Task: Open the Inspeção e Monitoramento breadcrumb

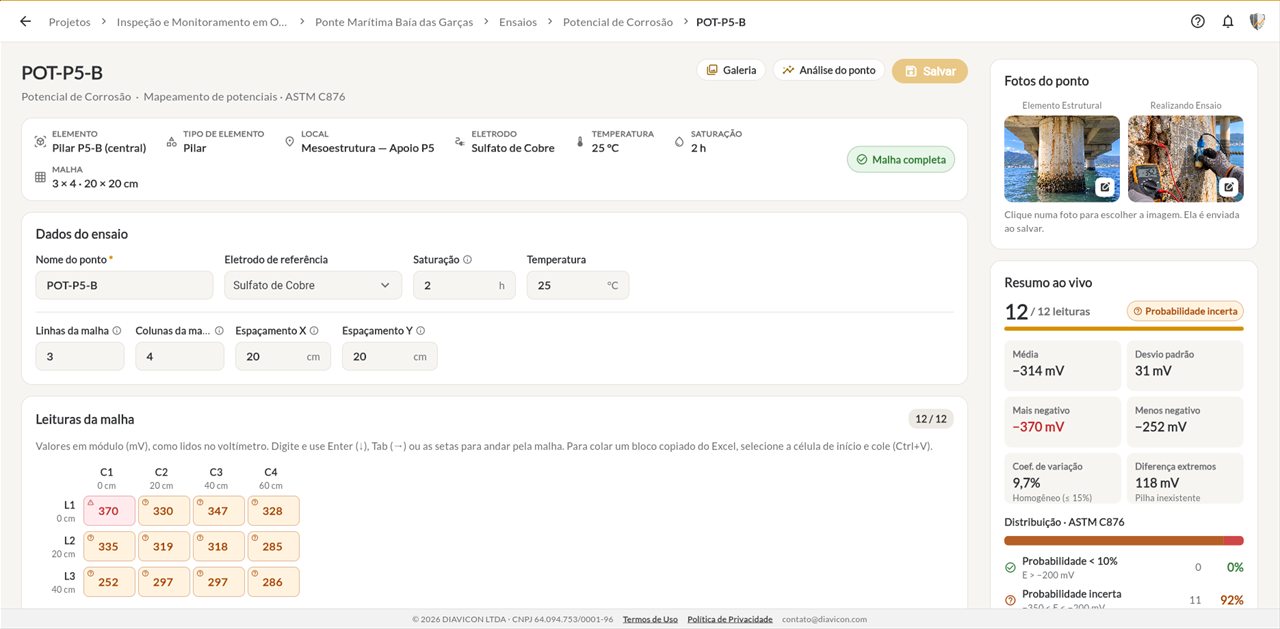Action: [x=202, y=22]
